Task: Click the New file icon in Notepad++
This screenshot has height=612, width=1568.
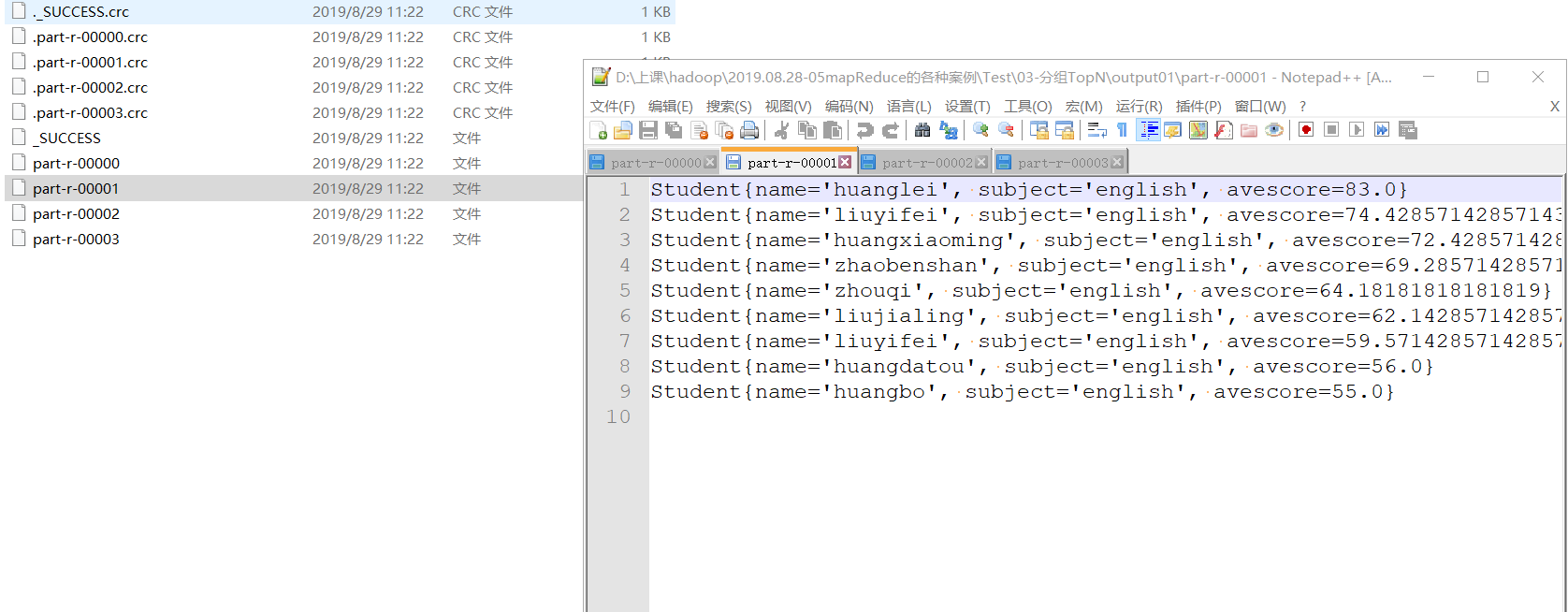Action: tap(599, 130)
